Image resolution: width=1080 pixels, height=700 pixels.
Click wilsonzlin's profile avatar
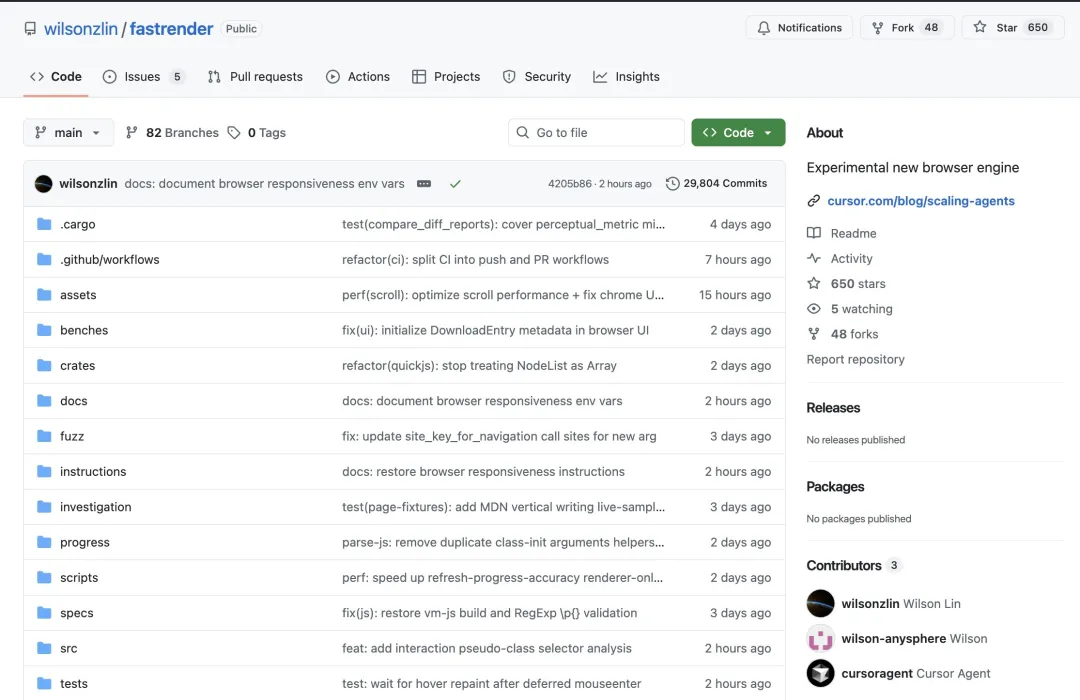(x=41, y=183)
